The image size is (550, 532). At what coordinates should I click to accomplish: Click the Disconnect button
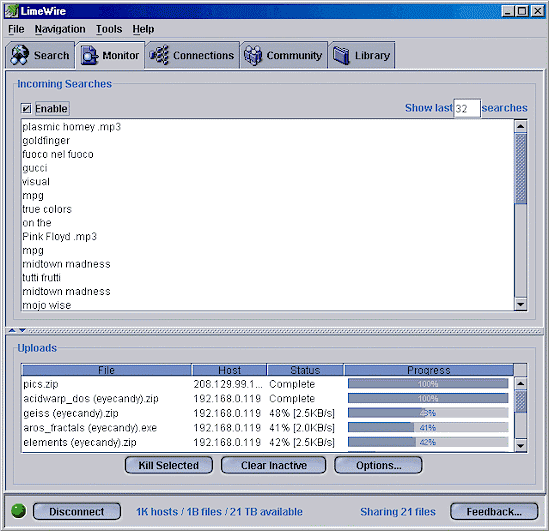[x=76, y=511]
